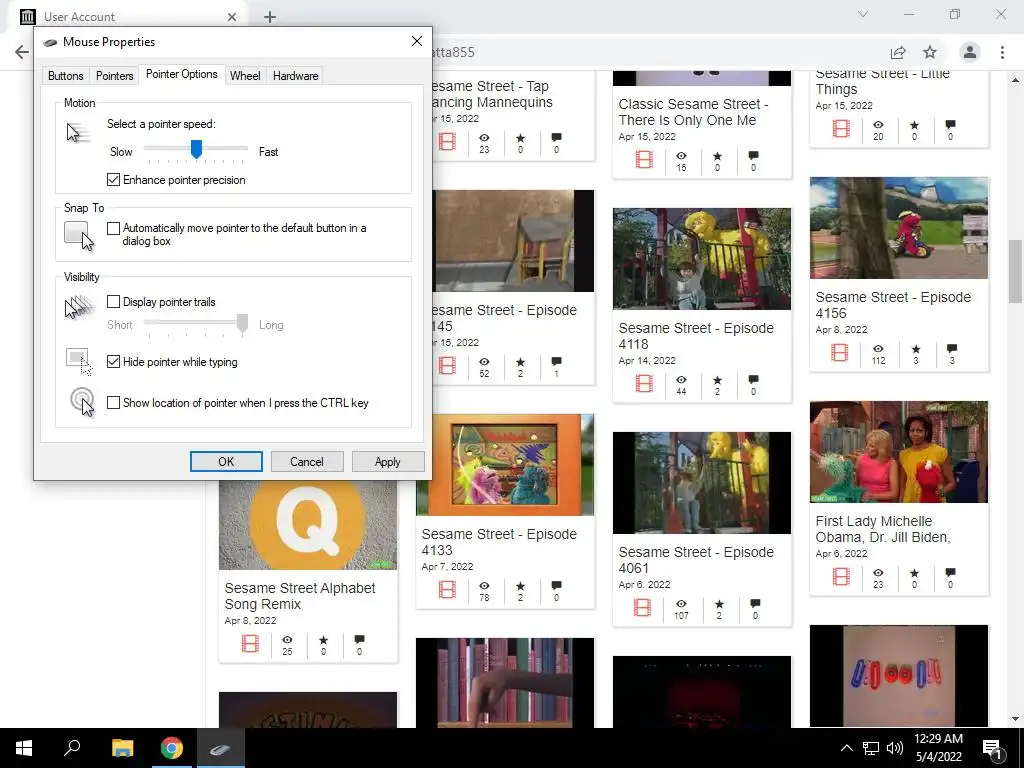Click the scrollbar up arrow

(x=1016, y=80)
